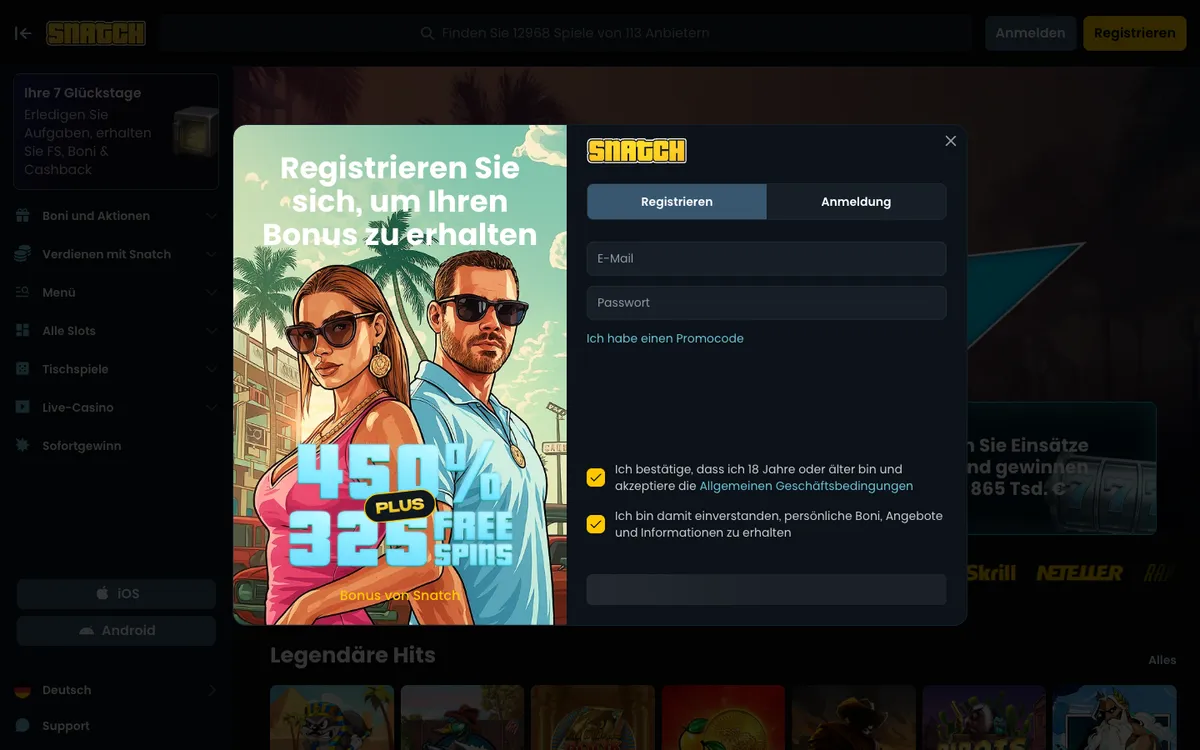The height and width of the screenshot is (750, 1200).
Task: Open the Verdienen mit Snatch coins icon
Action: [x=22, y=254]
